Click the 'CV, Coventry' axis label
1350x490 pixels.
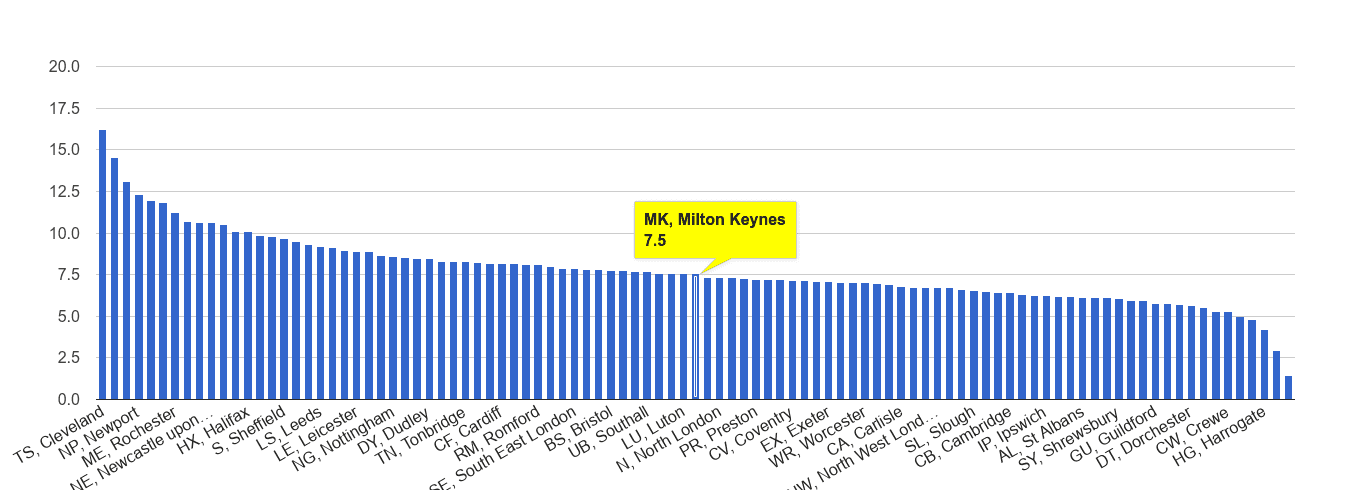pos(752,432)
